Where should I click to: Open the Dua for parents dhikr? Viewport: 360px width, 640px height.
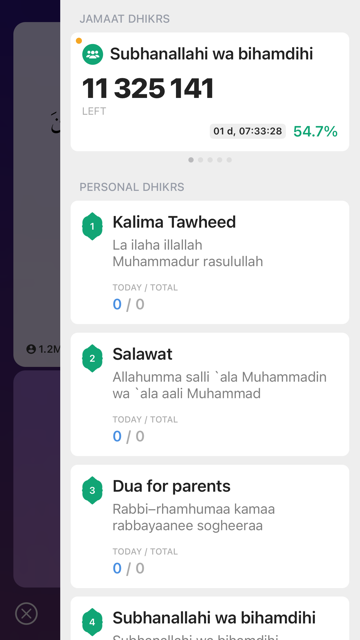[210, 526]
